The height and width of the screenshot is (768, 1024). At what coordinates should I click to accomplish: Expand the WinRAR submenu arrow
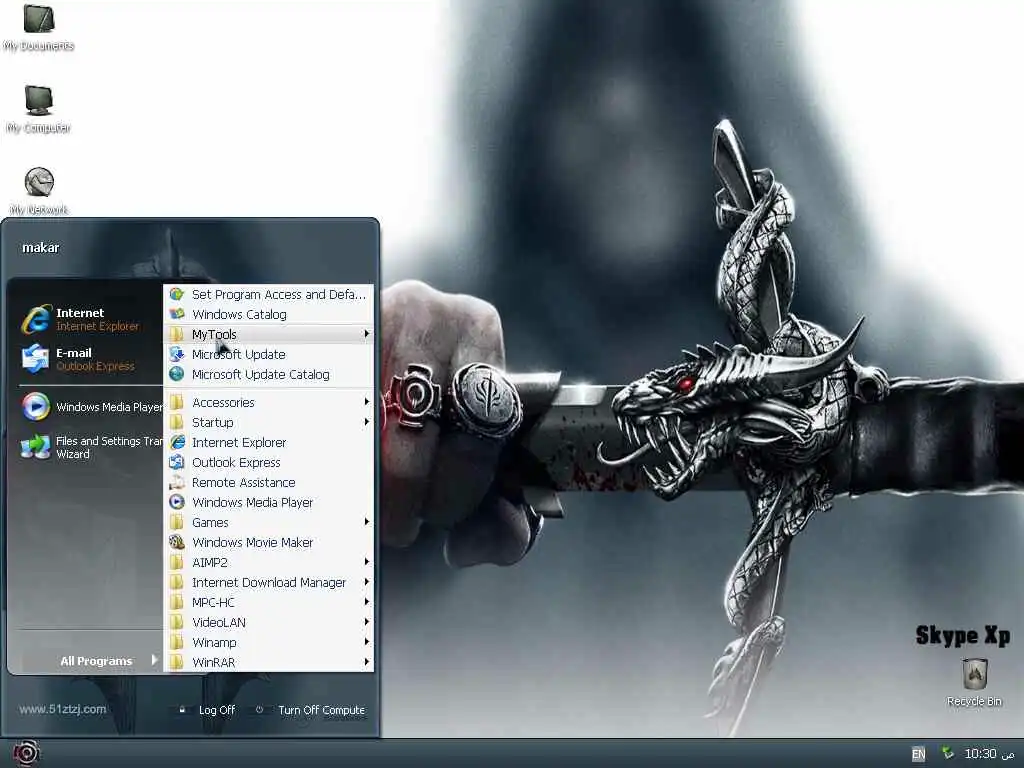[x=366, y=662]
